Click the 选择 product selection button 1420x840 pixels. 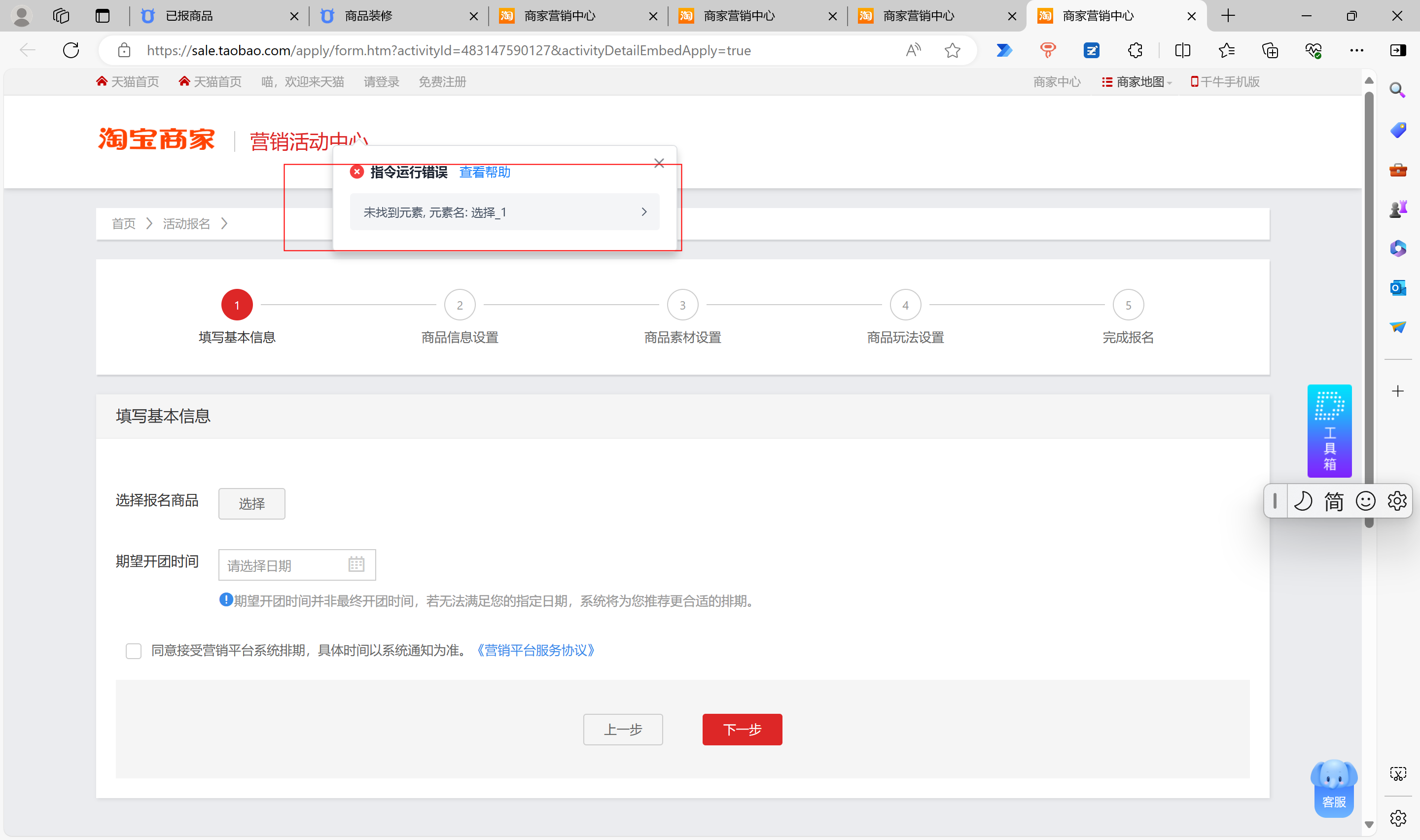(252, 503)
